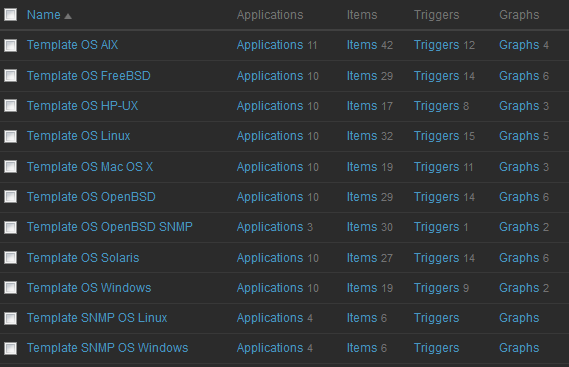Image resolution: width=569 pixels, height=367 pixels.
Task: Tick the select-all checkbox in the header
Action: pos(11,15)
